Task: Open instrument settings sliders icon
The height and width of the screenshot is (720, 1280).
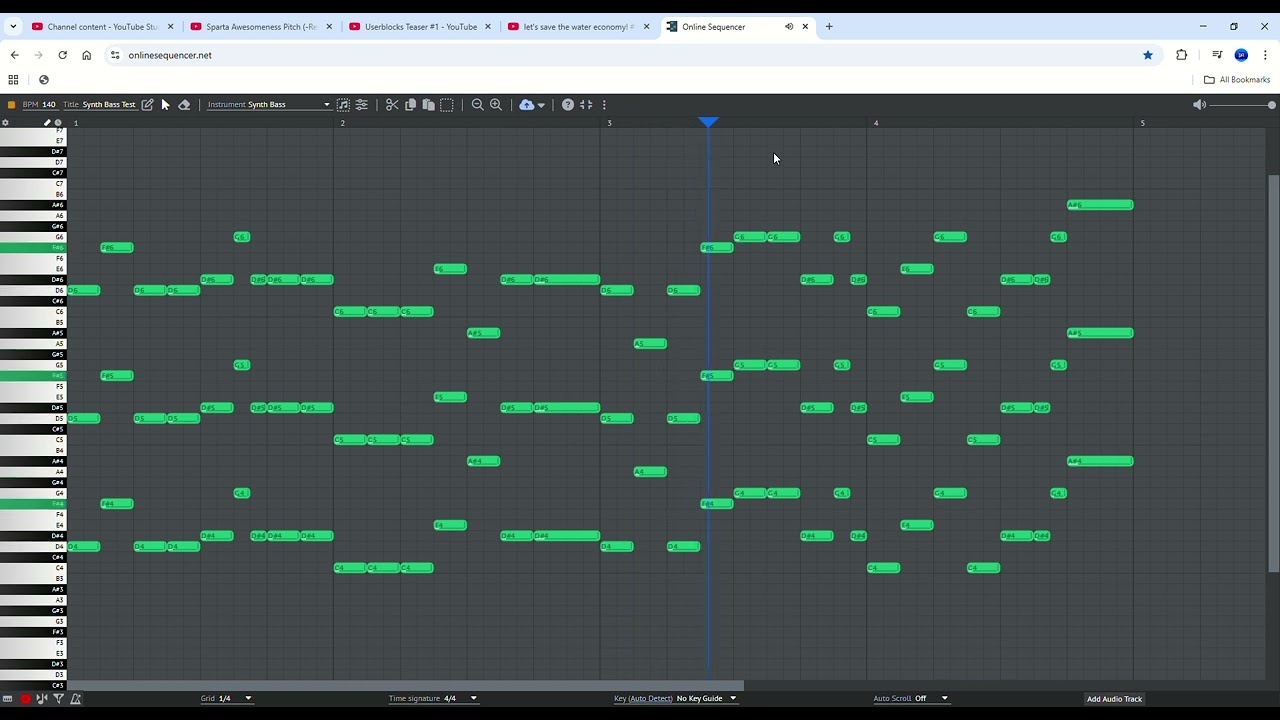Action: pyautogui.click(x=362, y=104)
